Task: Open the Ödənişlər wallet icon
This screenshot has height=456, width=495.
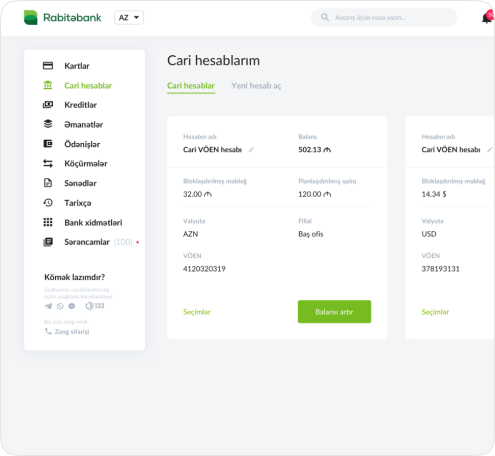Action: [x=48, y=144]
